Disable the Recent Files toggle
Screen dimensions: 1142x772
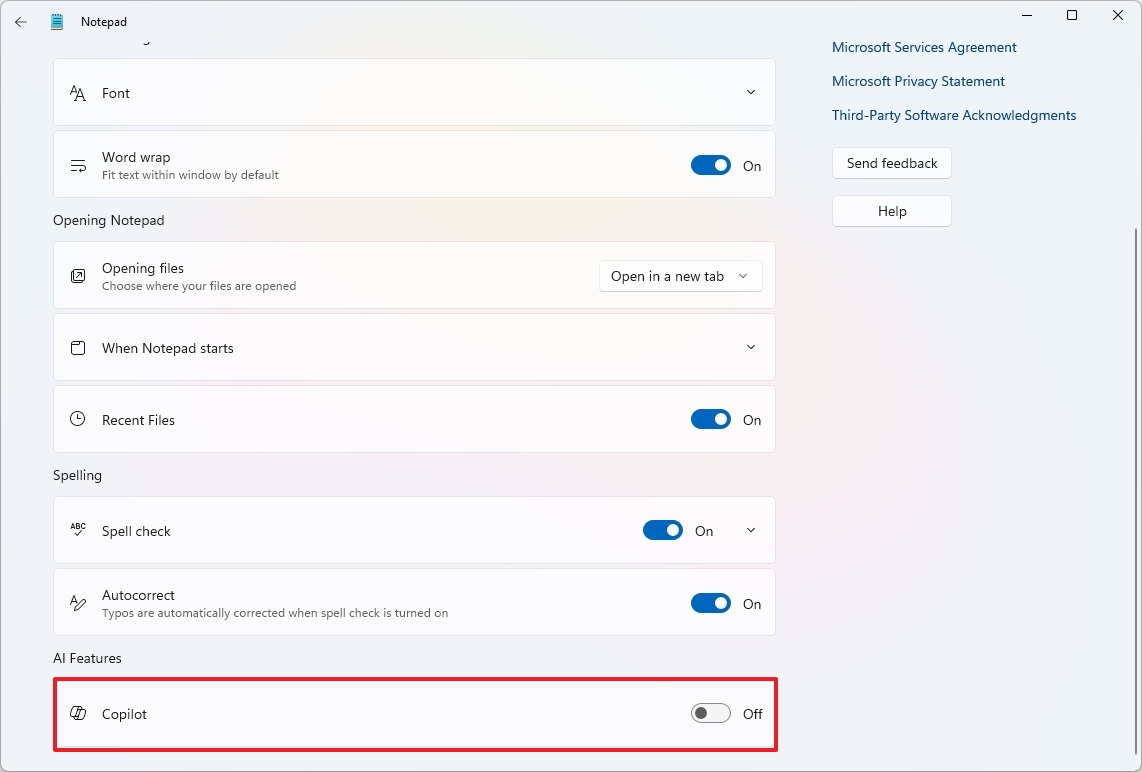711,420
